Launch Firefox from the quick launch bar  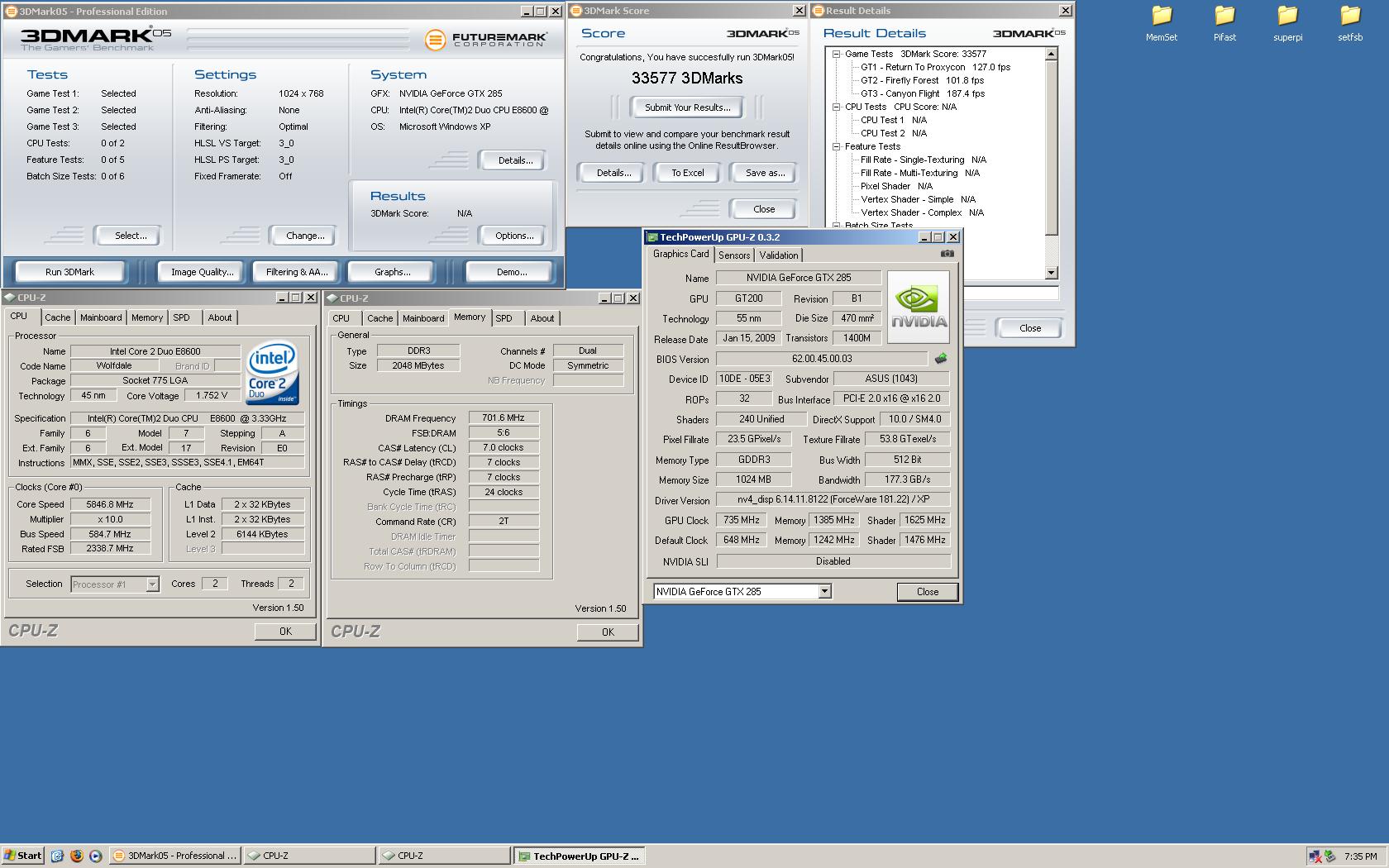pos(77,856)
